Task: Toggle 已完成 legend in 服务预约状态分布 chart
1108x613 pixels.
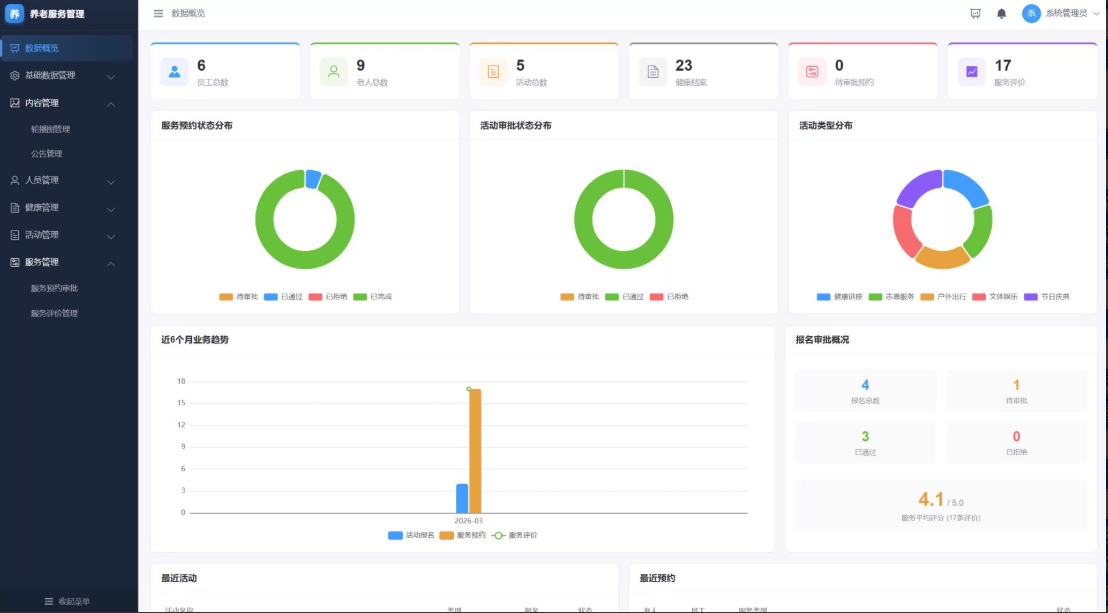Action: coord(372,297)
